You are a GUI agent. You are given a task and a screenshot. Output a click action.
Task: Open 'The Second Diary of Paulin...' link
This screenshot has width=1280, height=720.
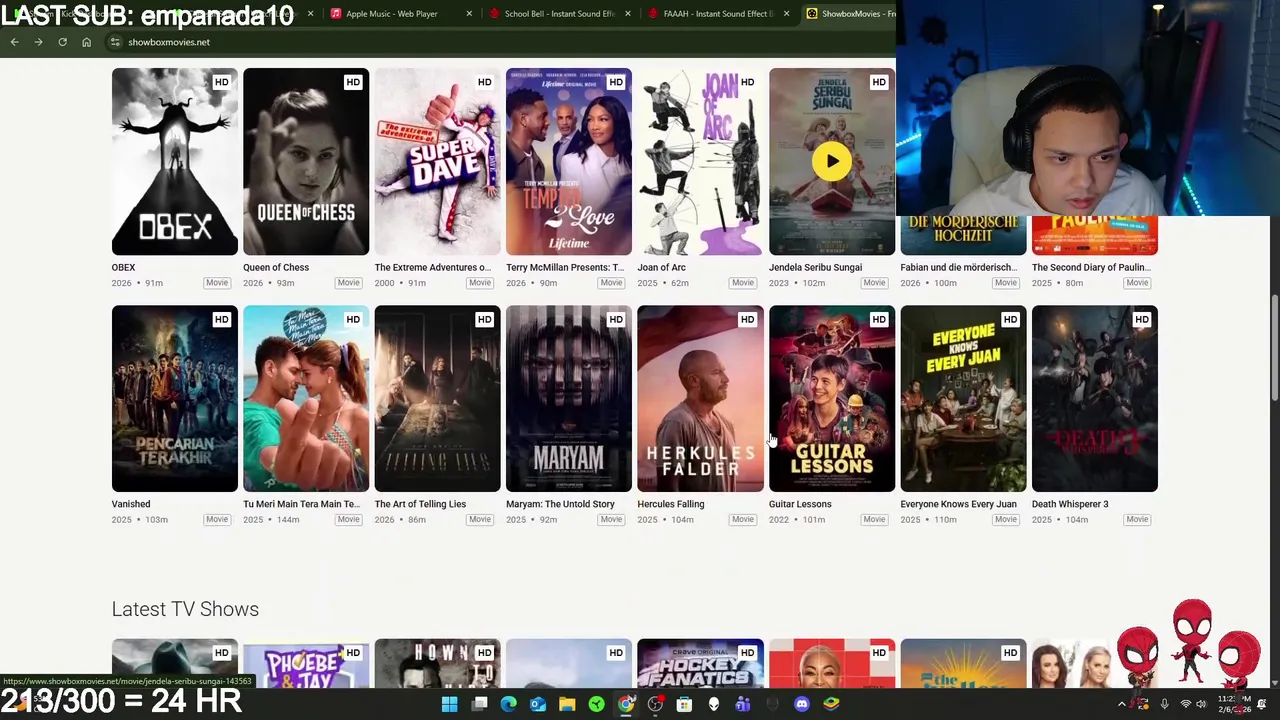(x=1091, y=268)
